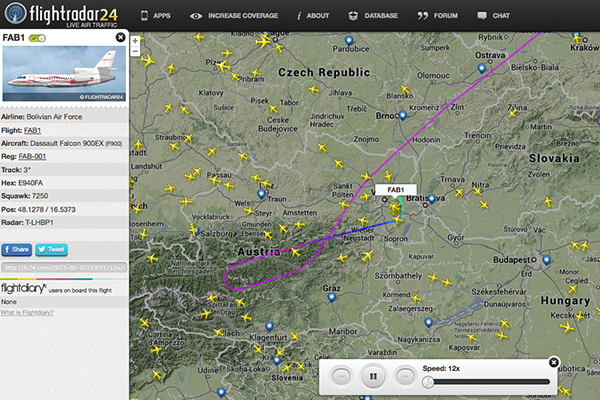Click the playback timeline slider handle
Viewport: 600px width, 400px height.
(428, 382)
